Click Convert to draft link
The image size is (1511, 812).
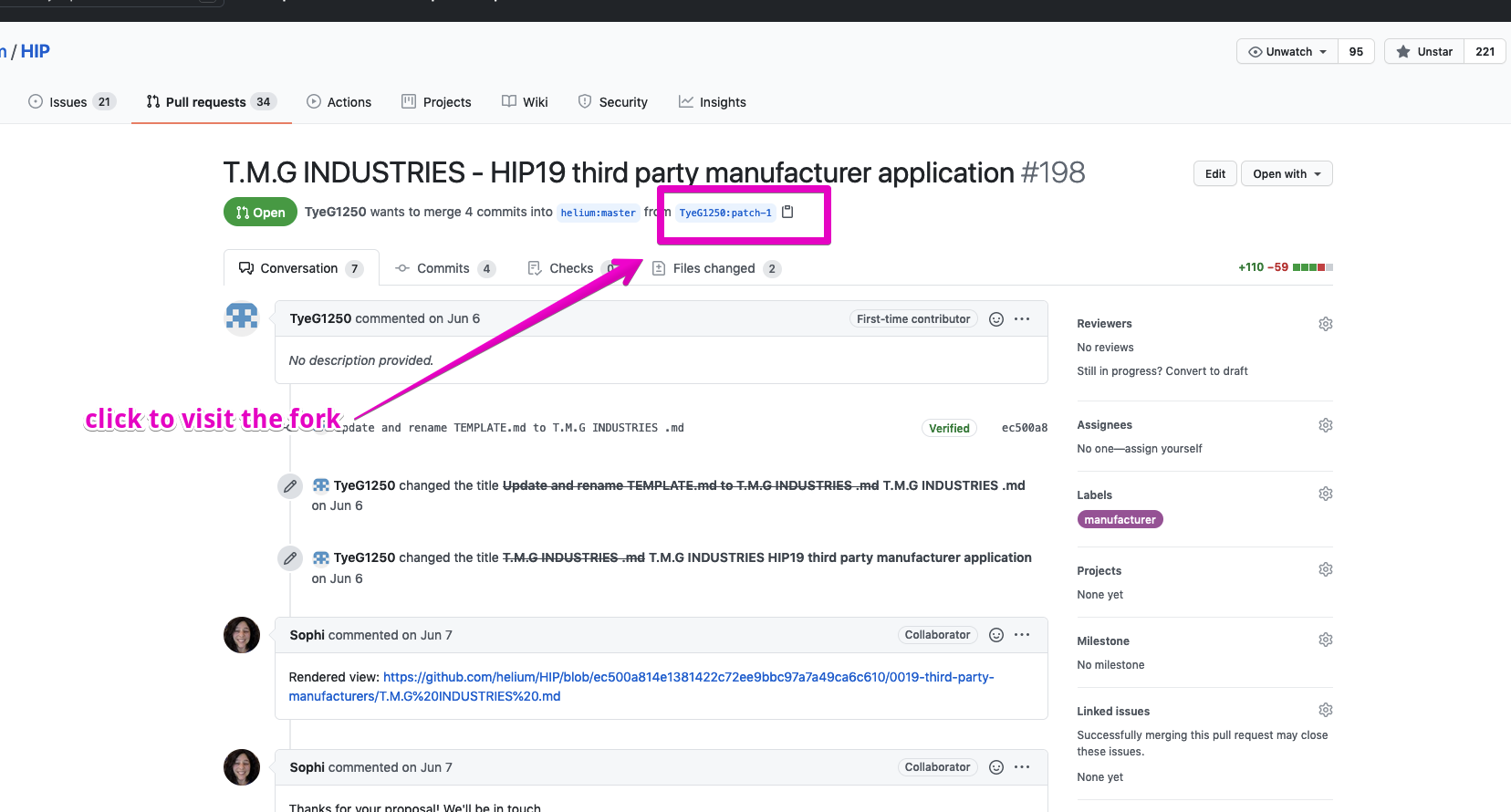(1206, 371)
